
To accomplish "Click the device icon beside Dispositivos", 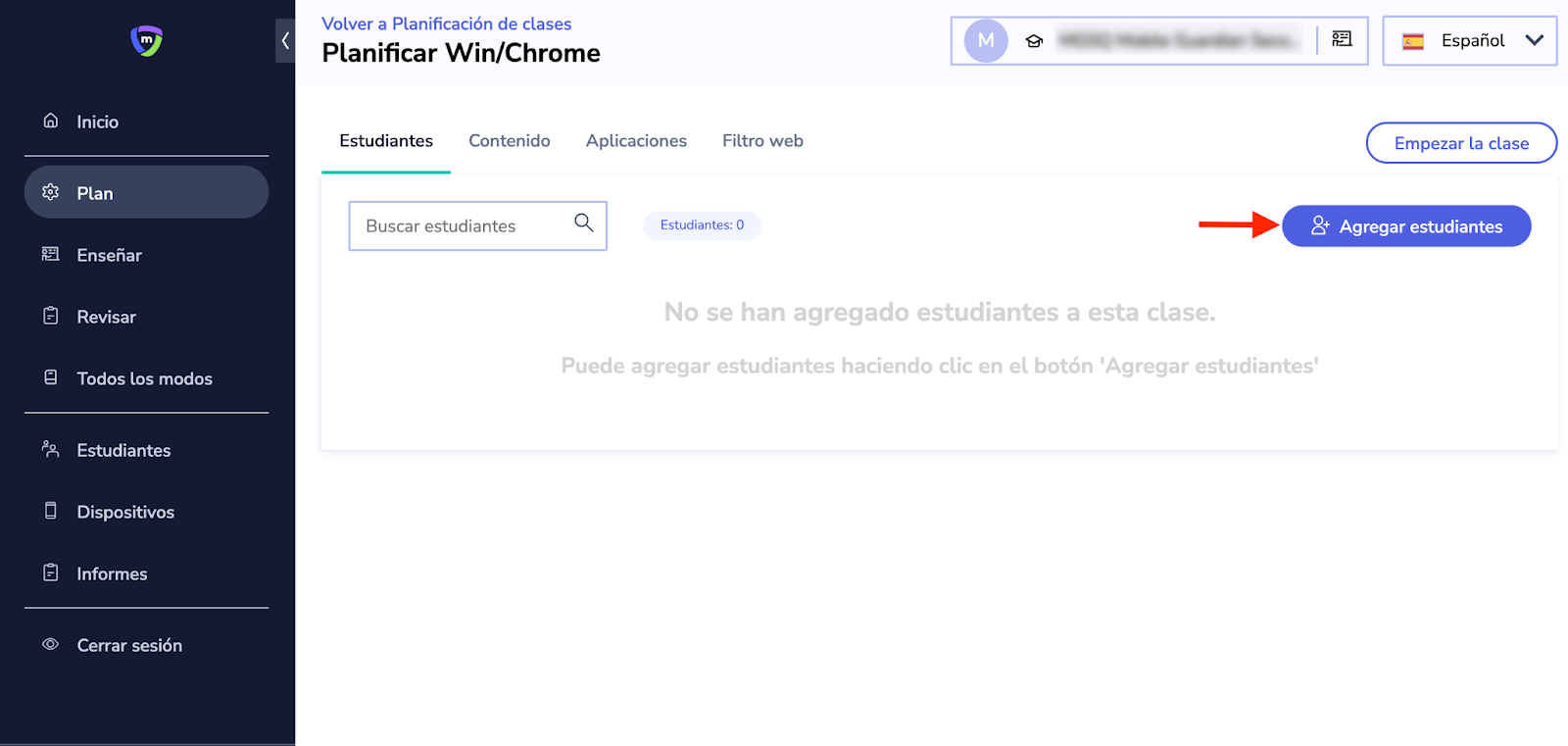I will coord(51,511).
